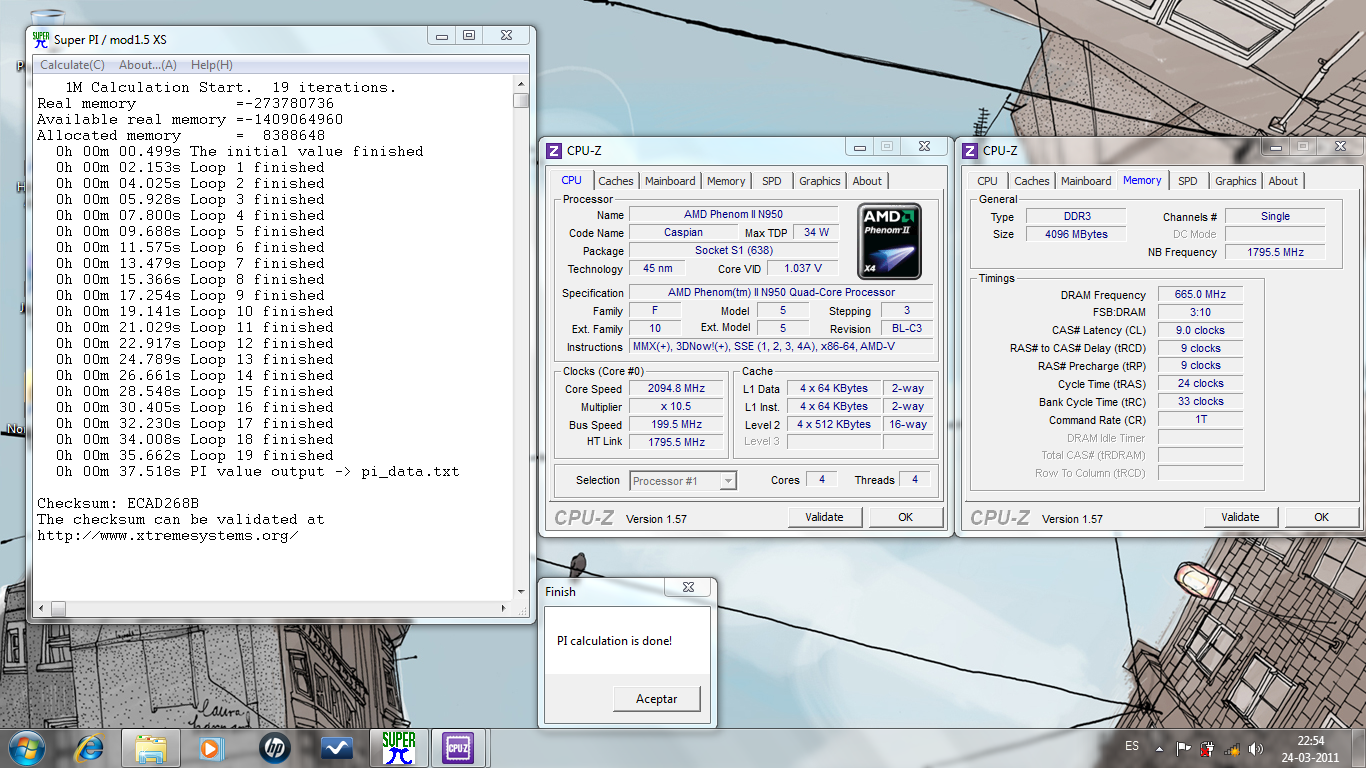
Task: Open SPD tab in left CPU-Z window
Action: (772, 181)
